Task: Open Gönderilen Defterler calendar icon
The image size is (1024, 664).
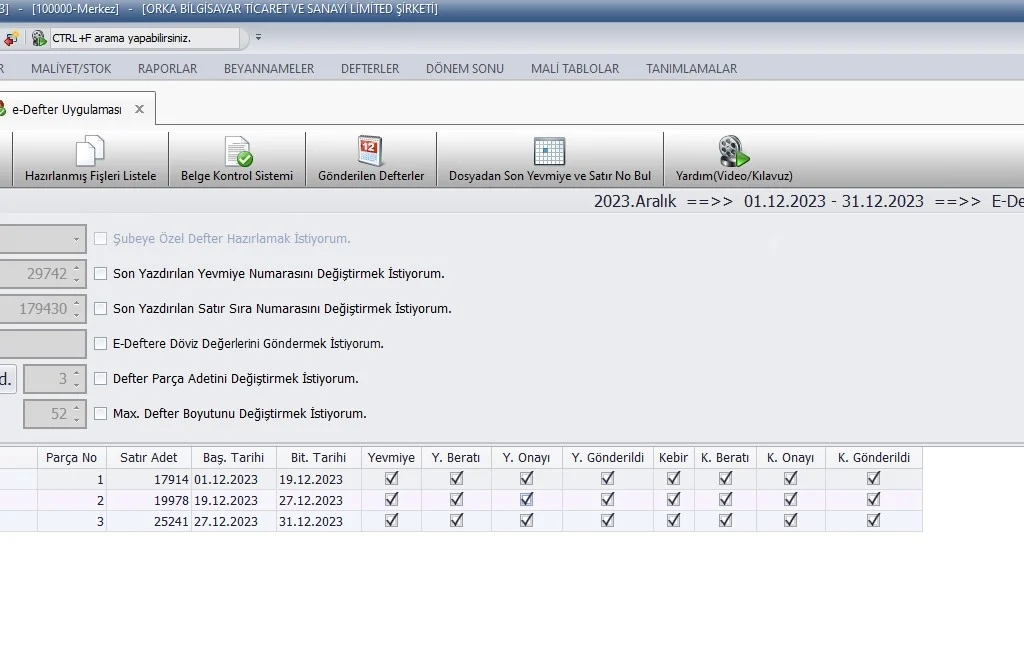Action: (x=371, y=152)
